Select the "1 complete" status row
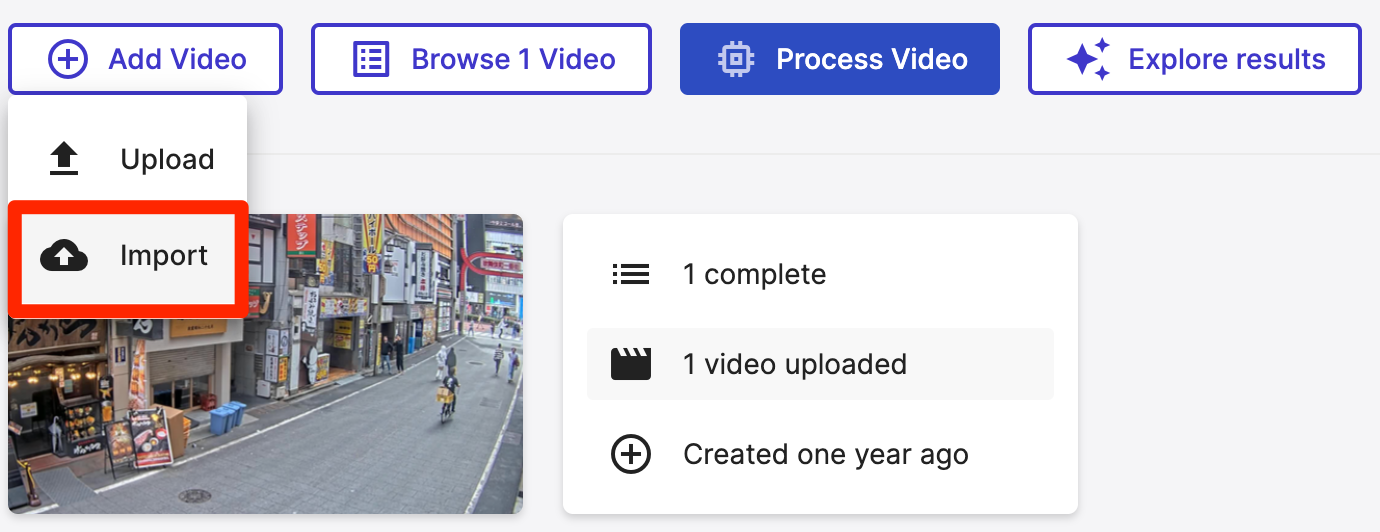The height and width of the screenshot is (532, 1380). (x=754, y=274)
